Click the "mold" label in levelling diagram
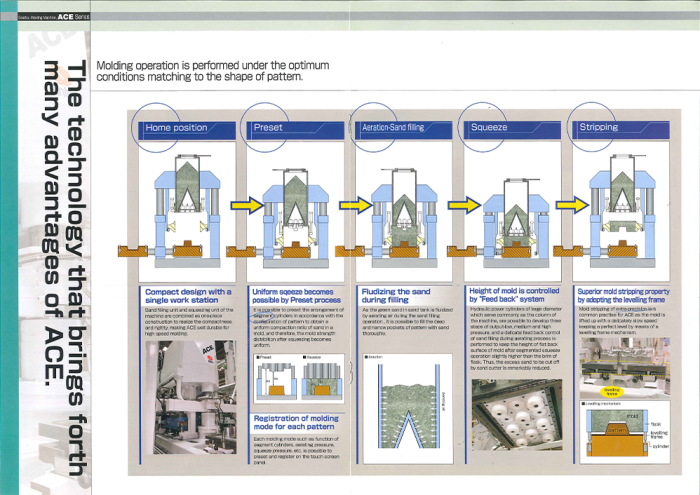The height and width of the screenshot is (495, 700). click(x=632, y=416)
